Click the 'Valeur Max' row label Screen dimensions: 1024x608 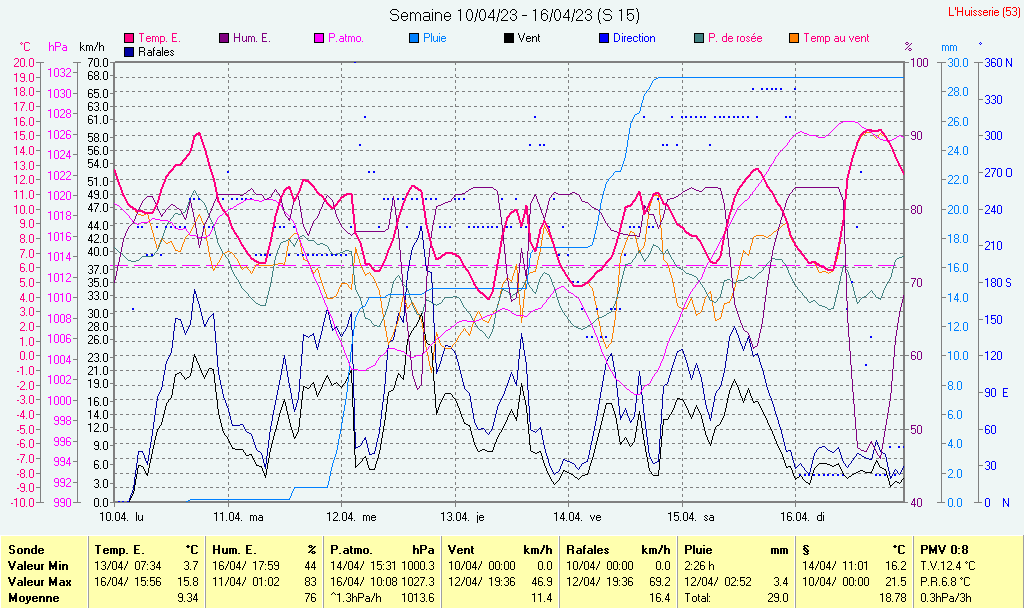tap(39, 582)
